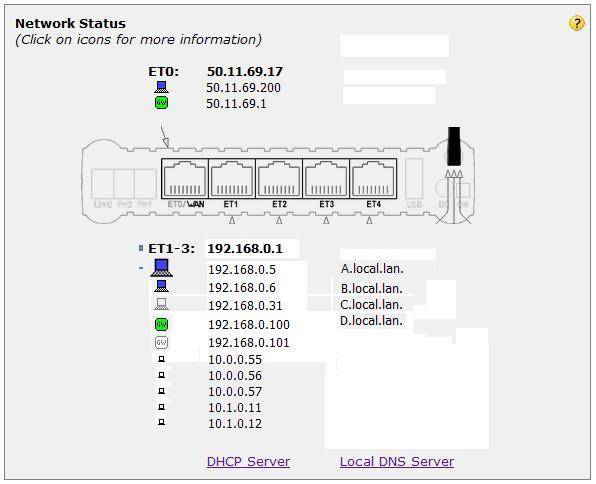596x484 pixels.
Task: Toggle the small marker before ET1-3 label
Action: [x=141, y=248]
